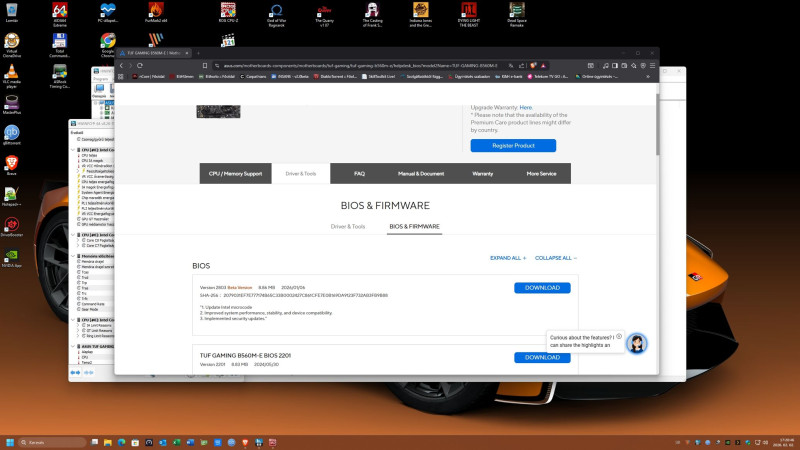Image resolution: width=800 pixels, height=450 pixels.
Task: Open the K&H e-bank bookmark
Action: [x=509, y=77]
